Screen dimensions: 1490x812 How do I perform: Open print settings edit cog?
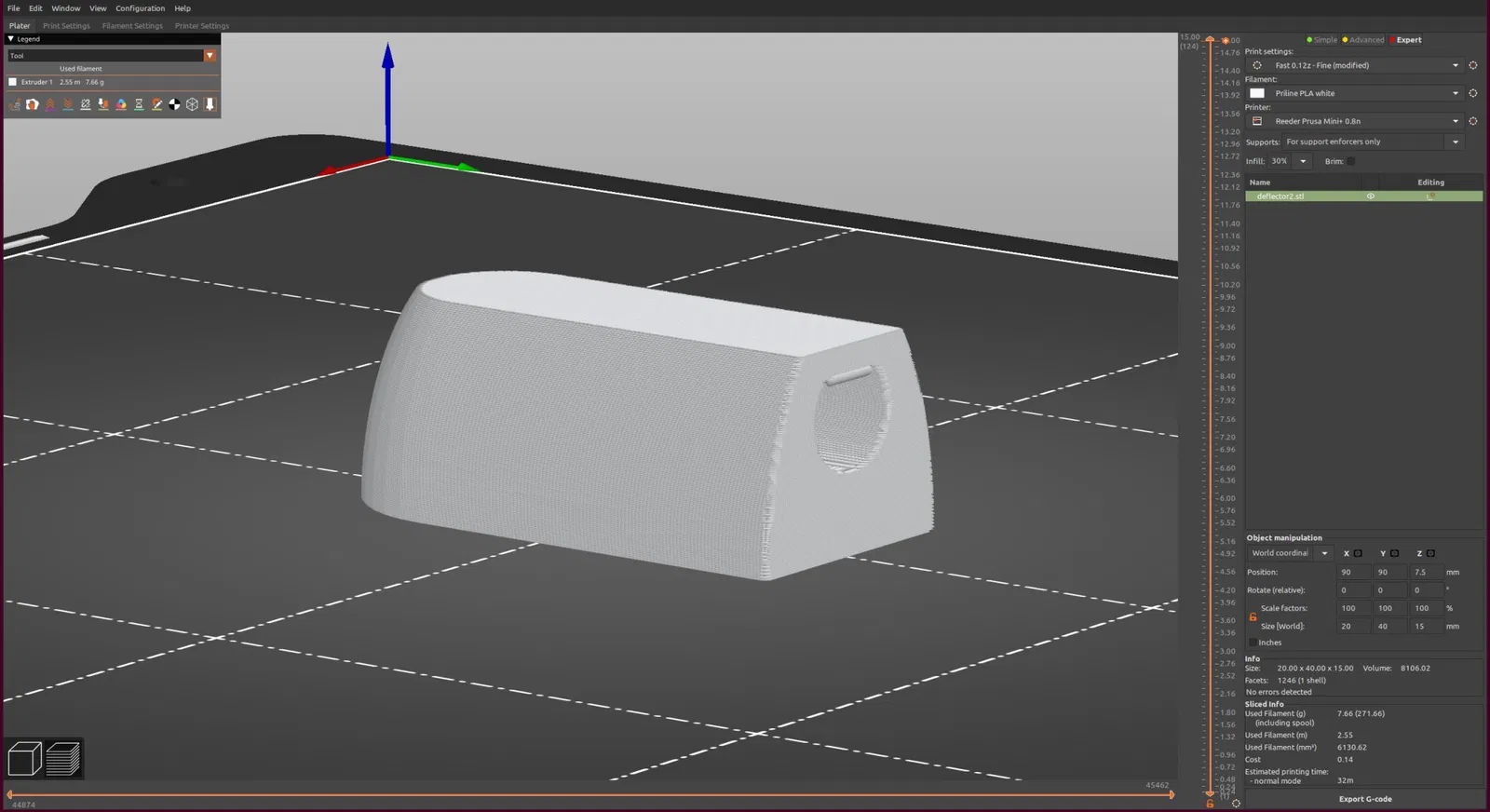tap(1473, 65)
